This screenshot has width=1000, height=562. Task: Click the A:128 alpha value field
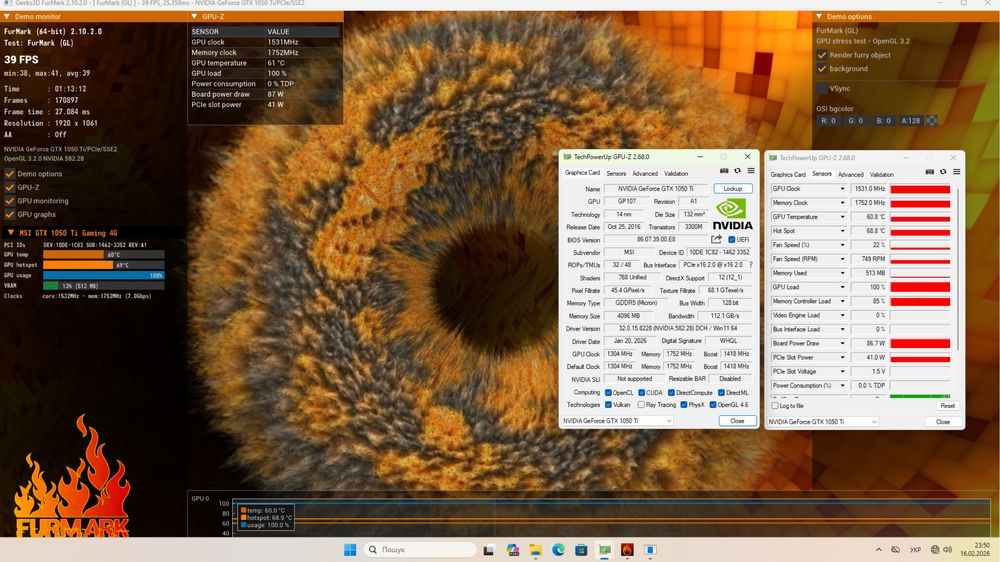tap(911, 121)
